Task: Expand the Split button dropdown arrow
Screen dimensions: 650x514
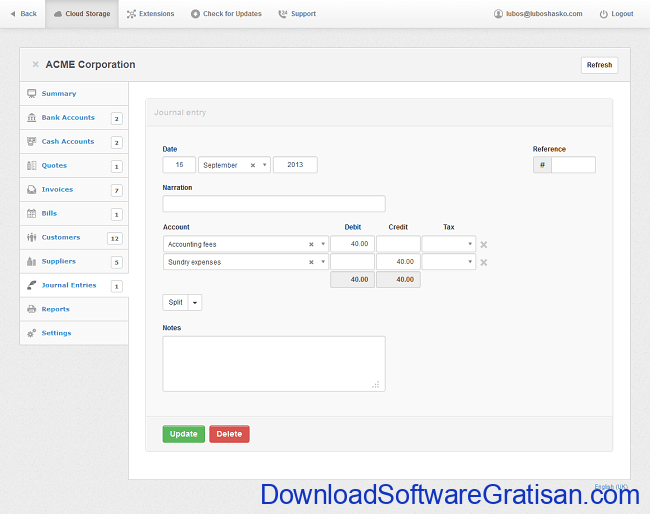Action: [195, 302]
